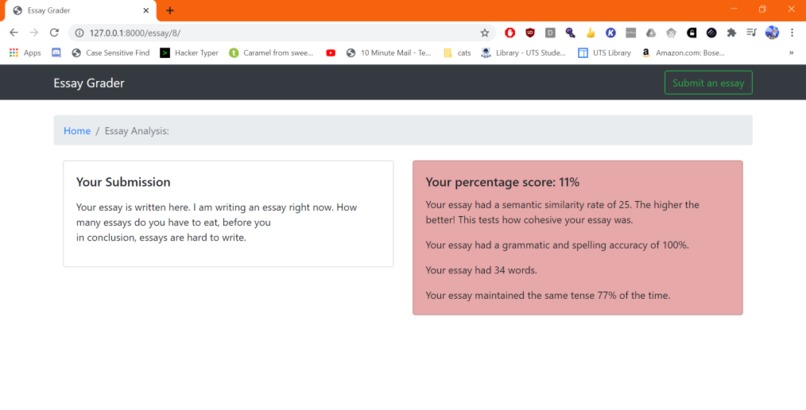The height and width of the screenshot is (410, 806).
Task: Open the cats bookmark folder
Action: pyautogui.click(x=457, y=53)
